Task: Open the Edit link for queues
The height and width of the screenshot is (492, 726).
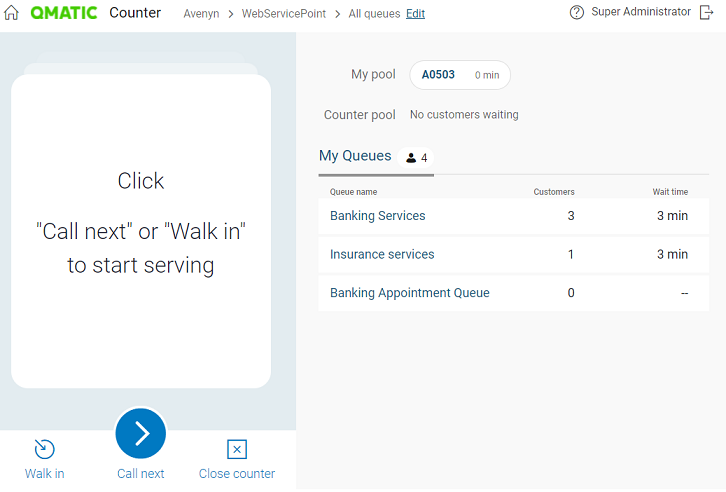Action: (415, 14)
